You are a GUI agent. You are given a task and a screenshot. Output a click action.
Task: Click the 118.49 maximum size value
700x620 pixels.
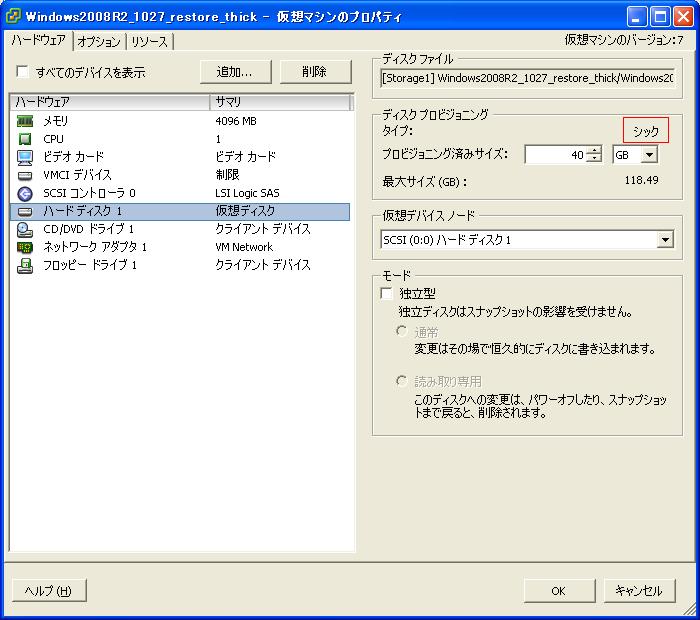(642, 180)
